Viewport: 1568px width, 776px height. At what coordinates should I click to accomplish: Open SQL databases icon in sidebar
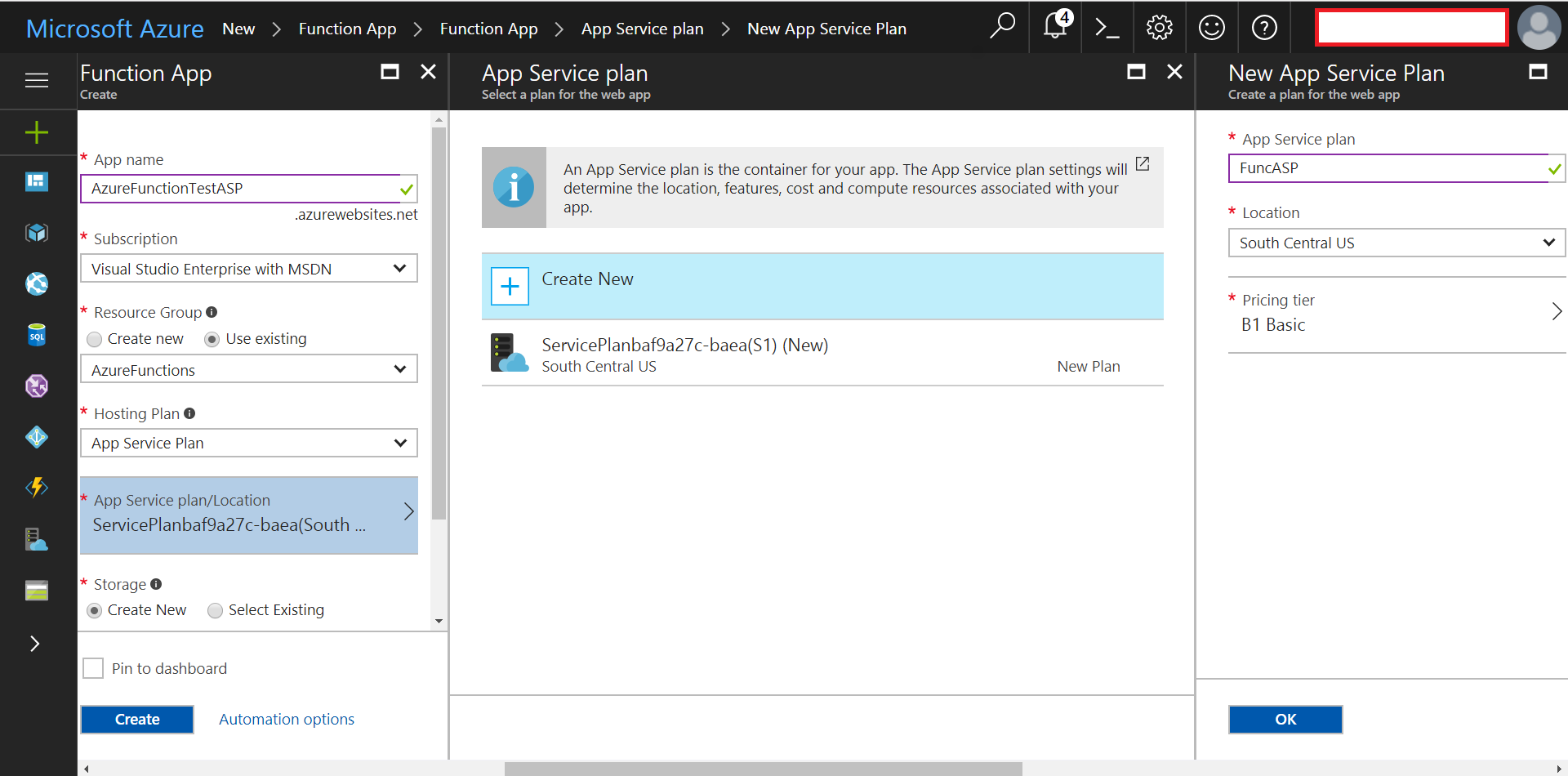pos(37,335)
